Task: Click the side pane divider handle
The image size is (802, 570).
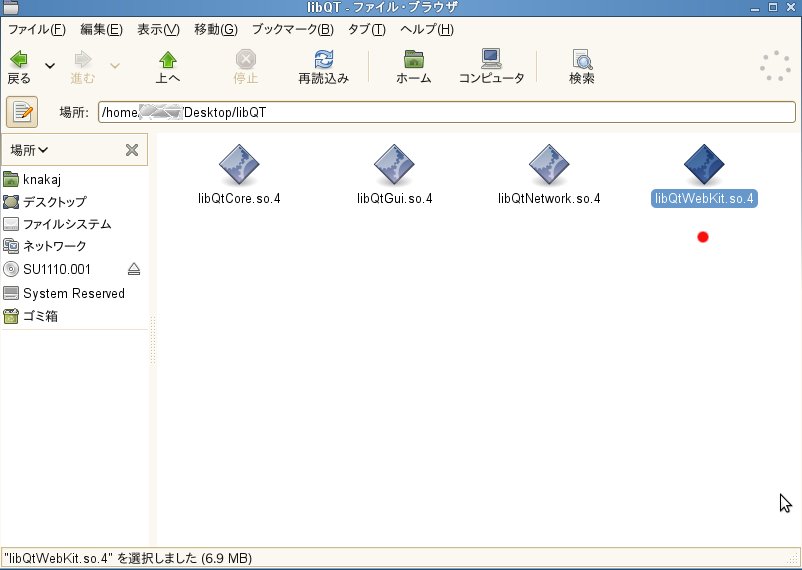Action: coord(152,340)
